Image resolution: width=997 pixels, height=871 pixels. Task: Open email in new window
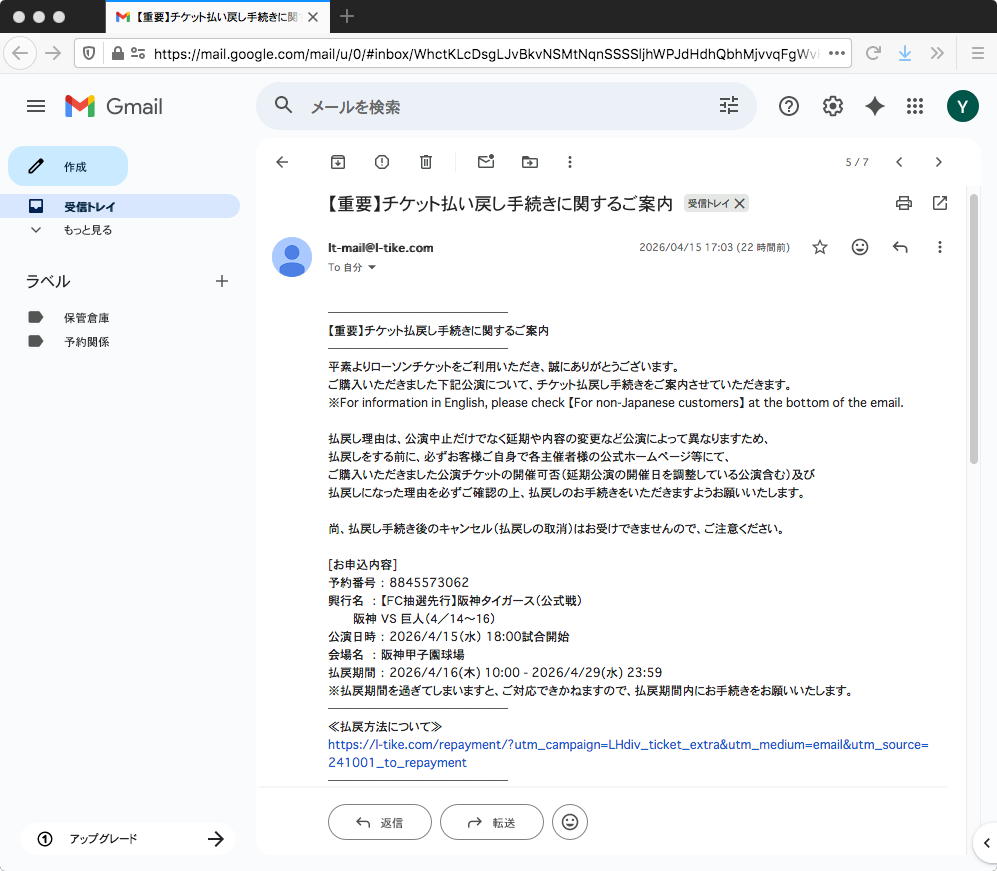940,203
